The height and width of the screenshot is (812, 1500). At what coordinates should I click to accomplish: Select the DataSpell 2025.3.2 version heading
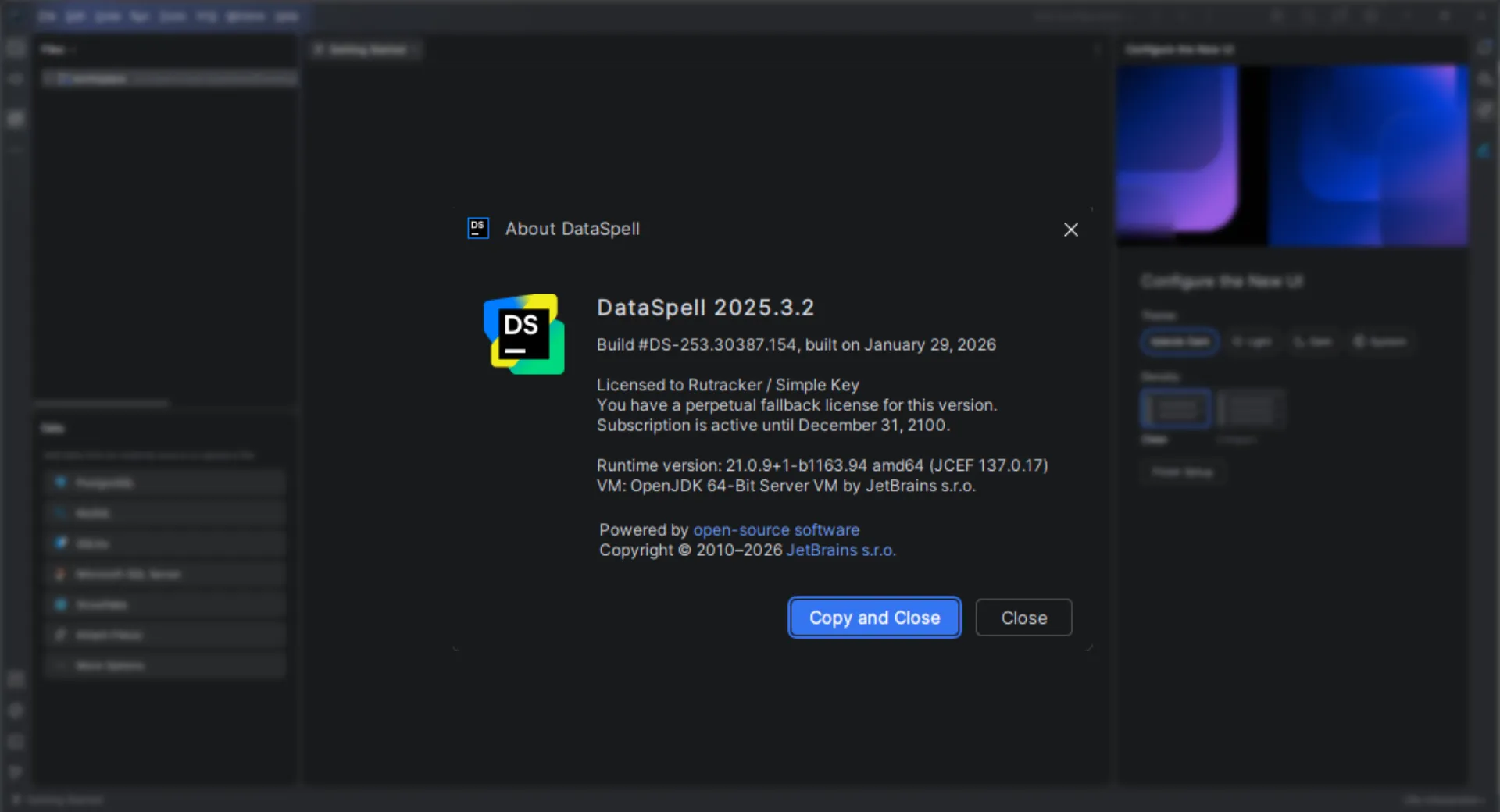click(x=705, y=308)
